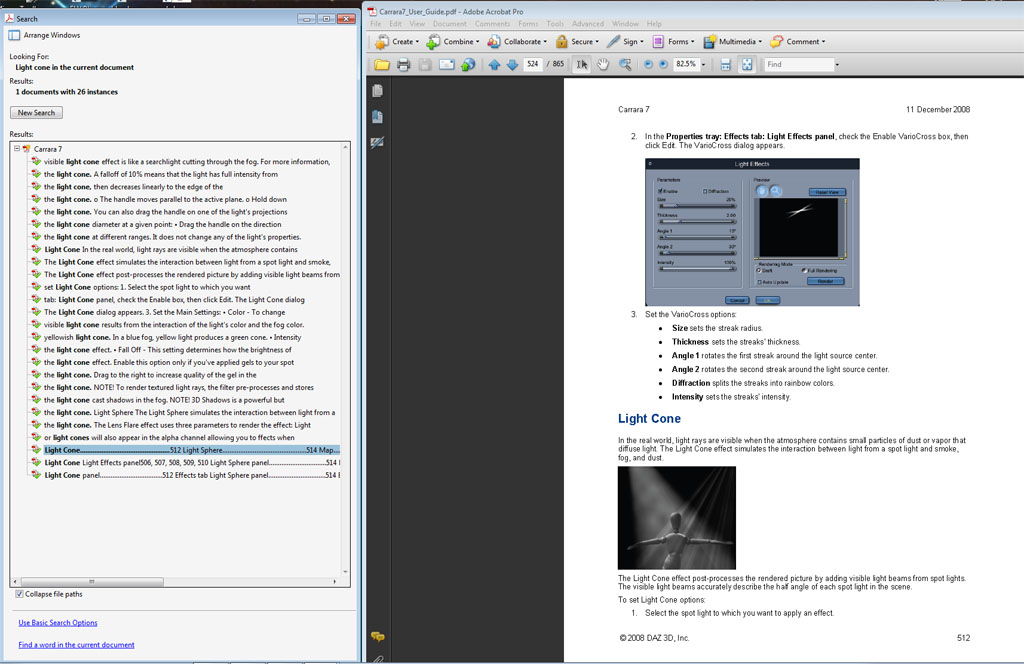Activate the Marquee Zoom tool
The width and height of the screenshot is (1024, 664).
pos(625,65)
